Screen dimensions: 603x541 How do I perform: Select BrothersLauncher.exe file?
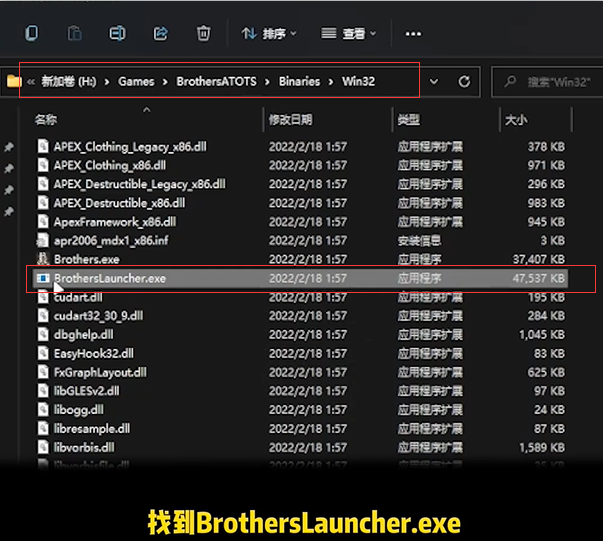coord(300,278)
